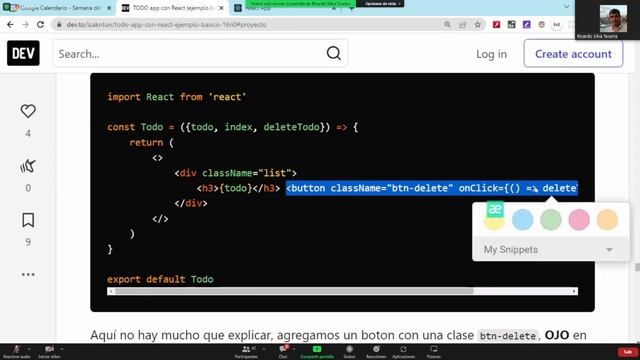The height and width of the screenshot is (360, 640).
Task: Click the dark square extension icon in toolbar
Action: pyautogui.click(x=511, y=24)
